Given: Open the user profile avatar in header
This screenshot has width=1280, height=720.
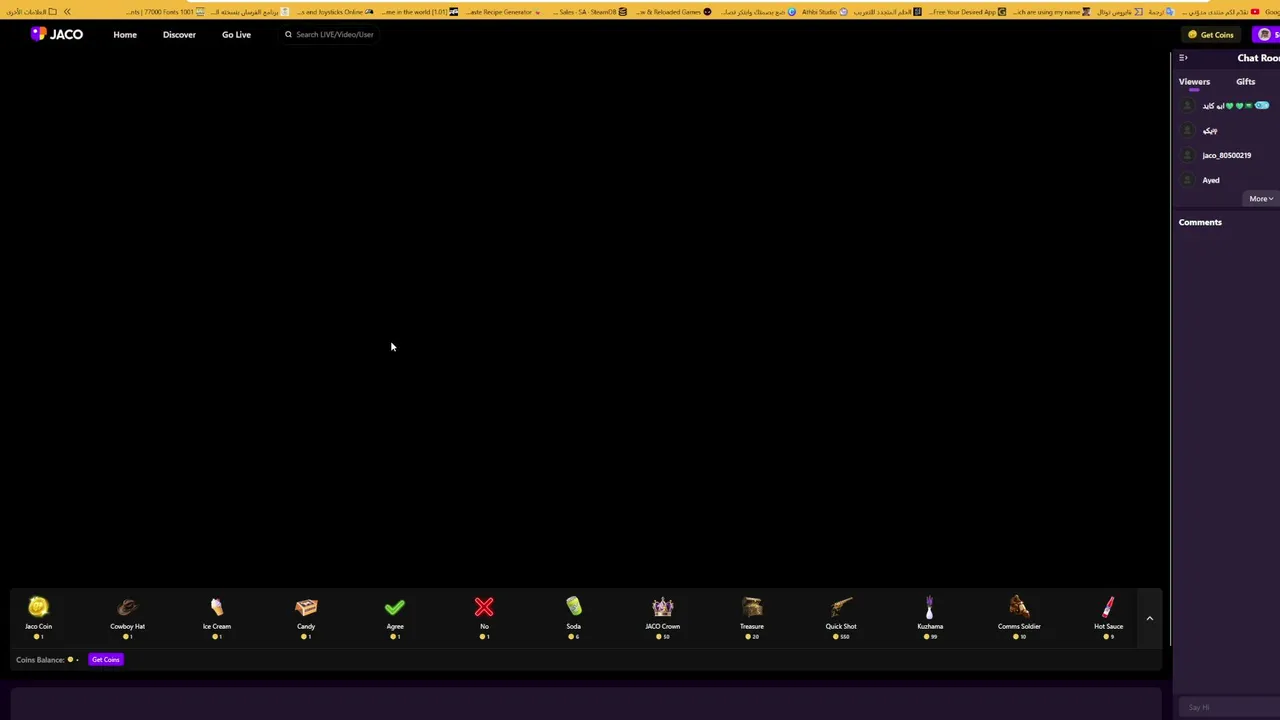Looking at the screenshot, I should point(1264,34).
